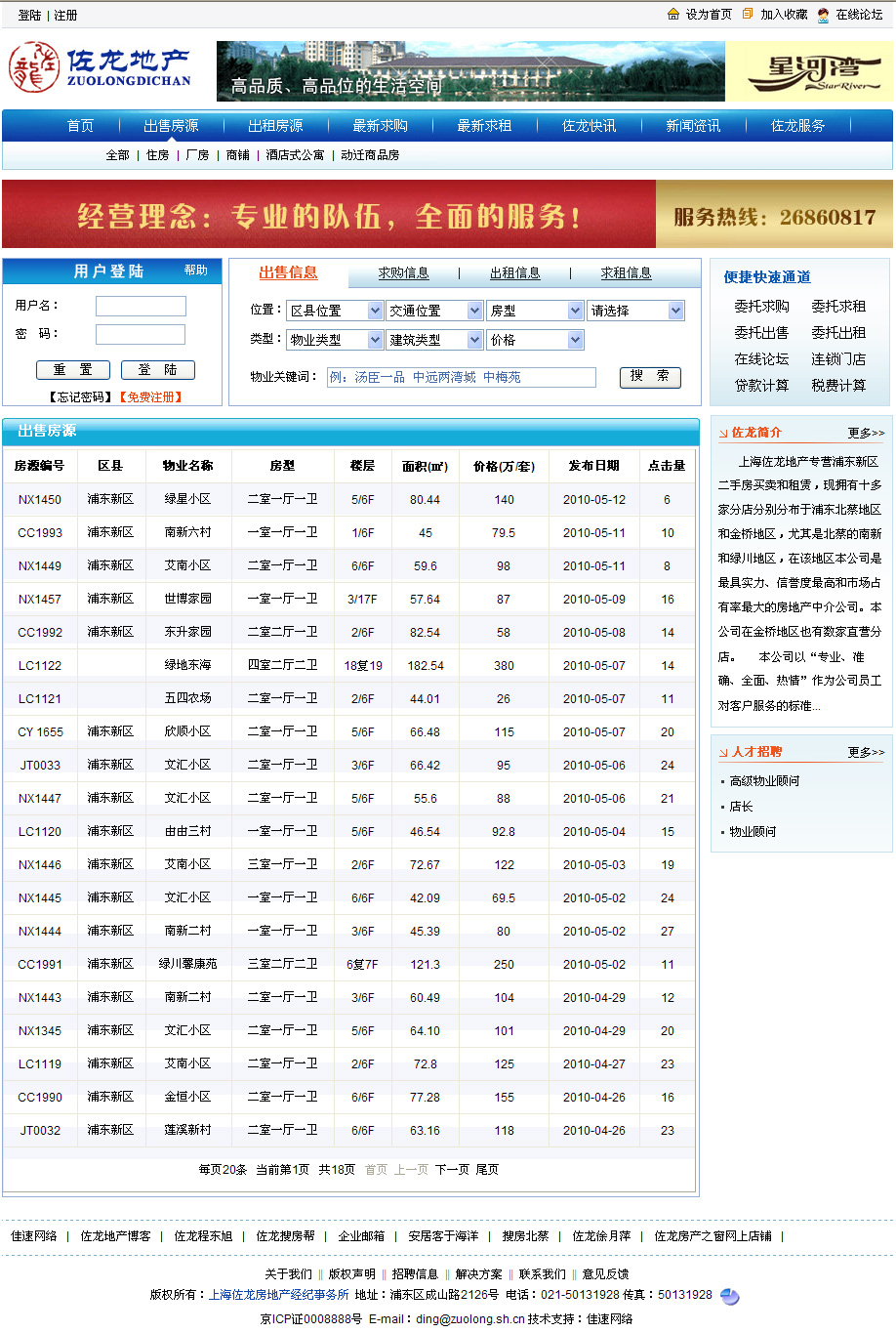Click listing code NX1450
The height and width of the screenshot is (1333, 896).
point(40,500)
